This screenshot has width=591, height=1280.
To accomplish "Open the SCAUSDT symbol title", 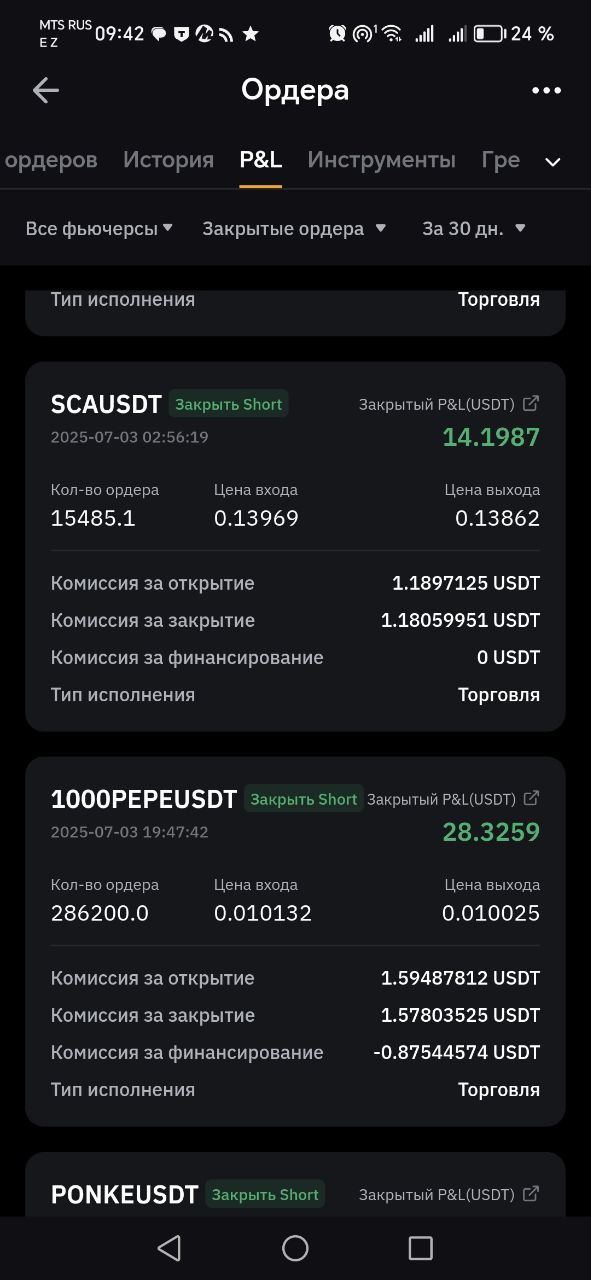I will [106, 404].
